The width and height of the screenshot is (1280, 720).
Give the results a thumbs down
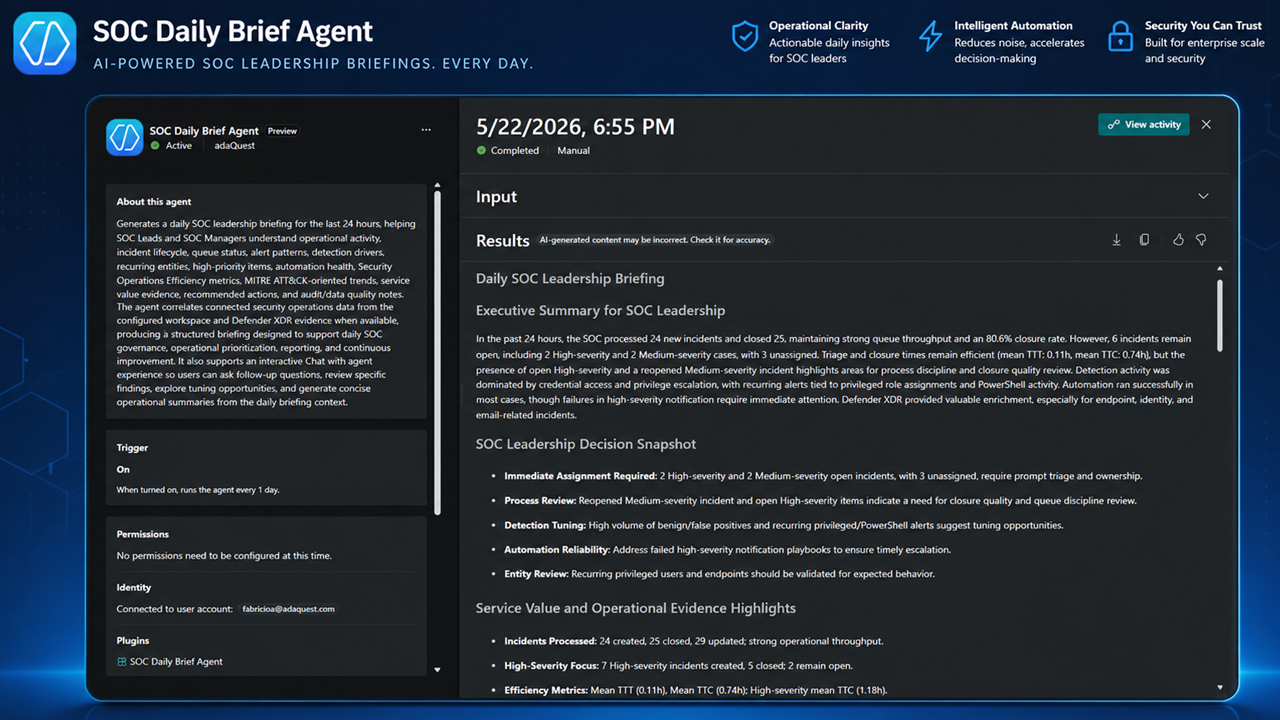tap(1201, 240)
